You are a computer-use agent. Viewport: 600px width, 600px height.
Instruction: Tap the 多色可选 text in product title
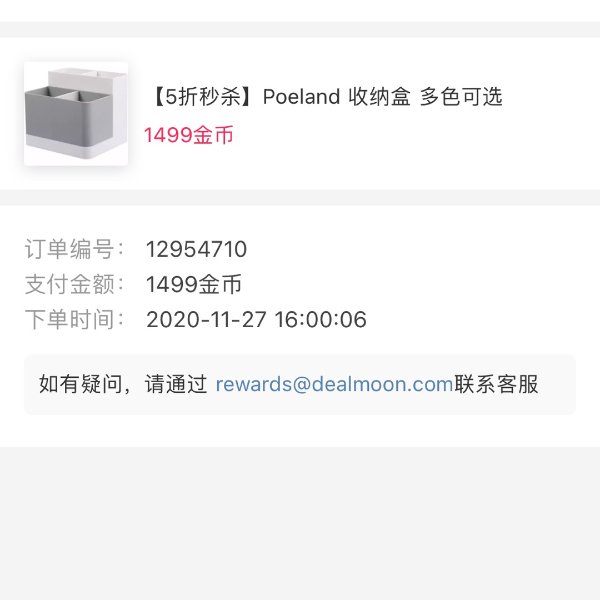(x=461, y=96)
